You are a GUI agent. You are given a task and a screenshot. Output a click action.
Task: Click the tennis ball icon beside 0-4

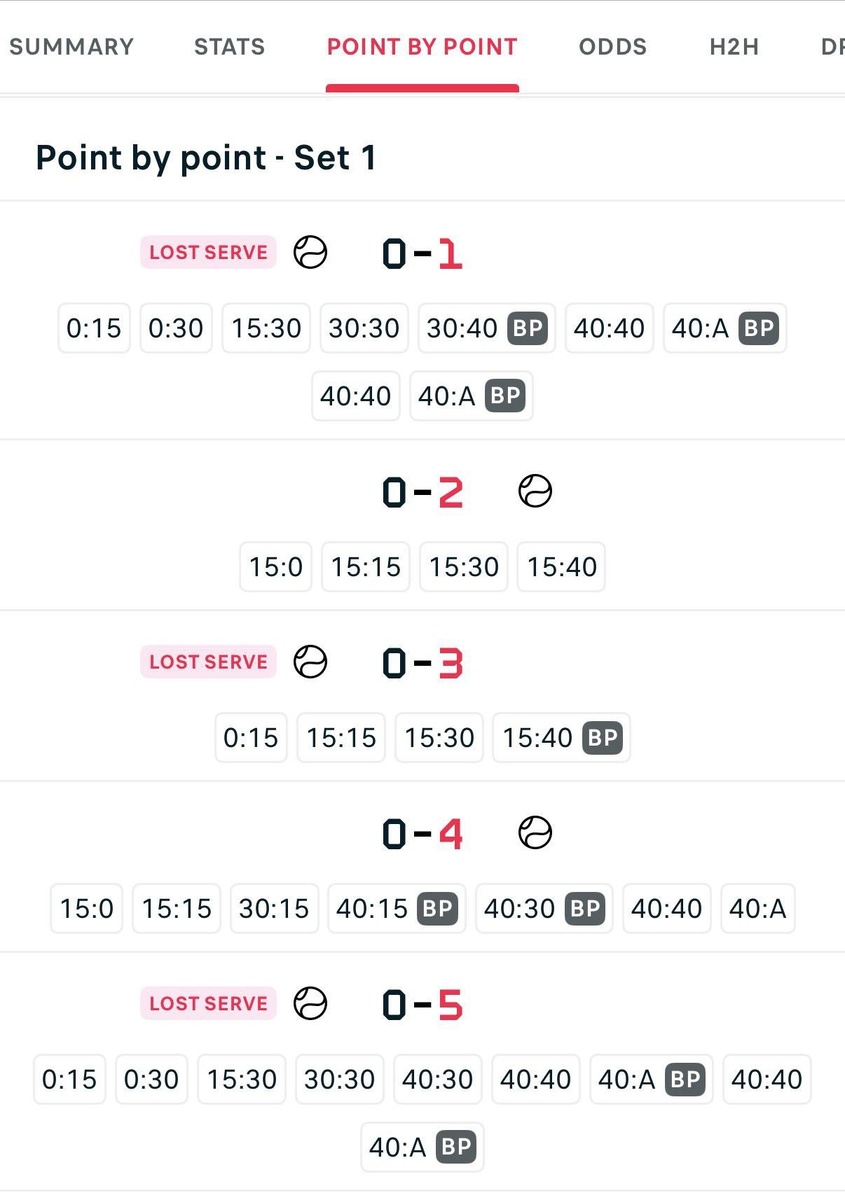535,832
